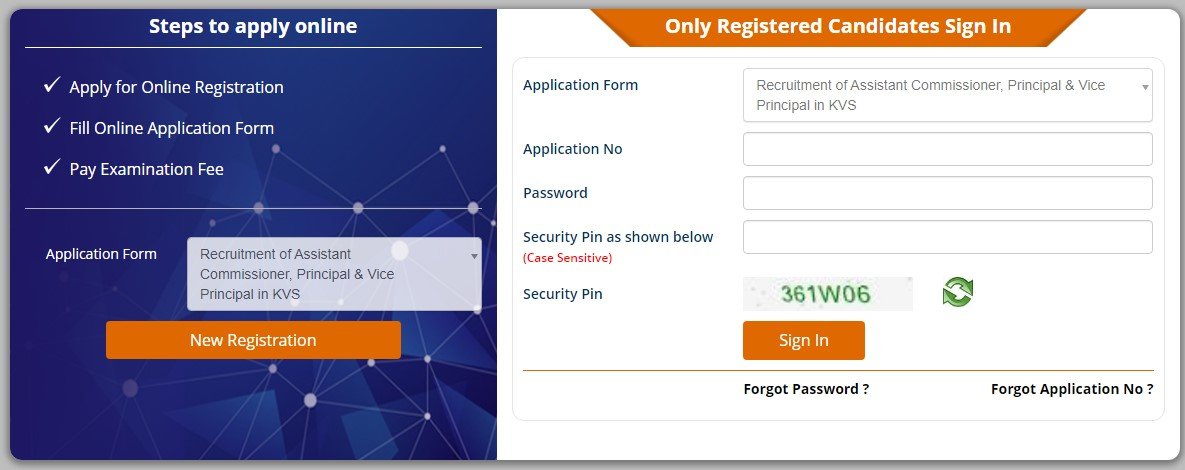Image resolution: width=1185 pixels, height=470 pixels.
Task: Select Recruitment dropdown in sign-in form
Action: pos(948,95)
